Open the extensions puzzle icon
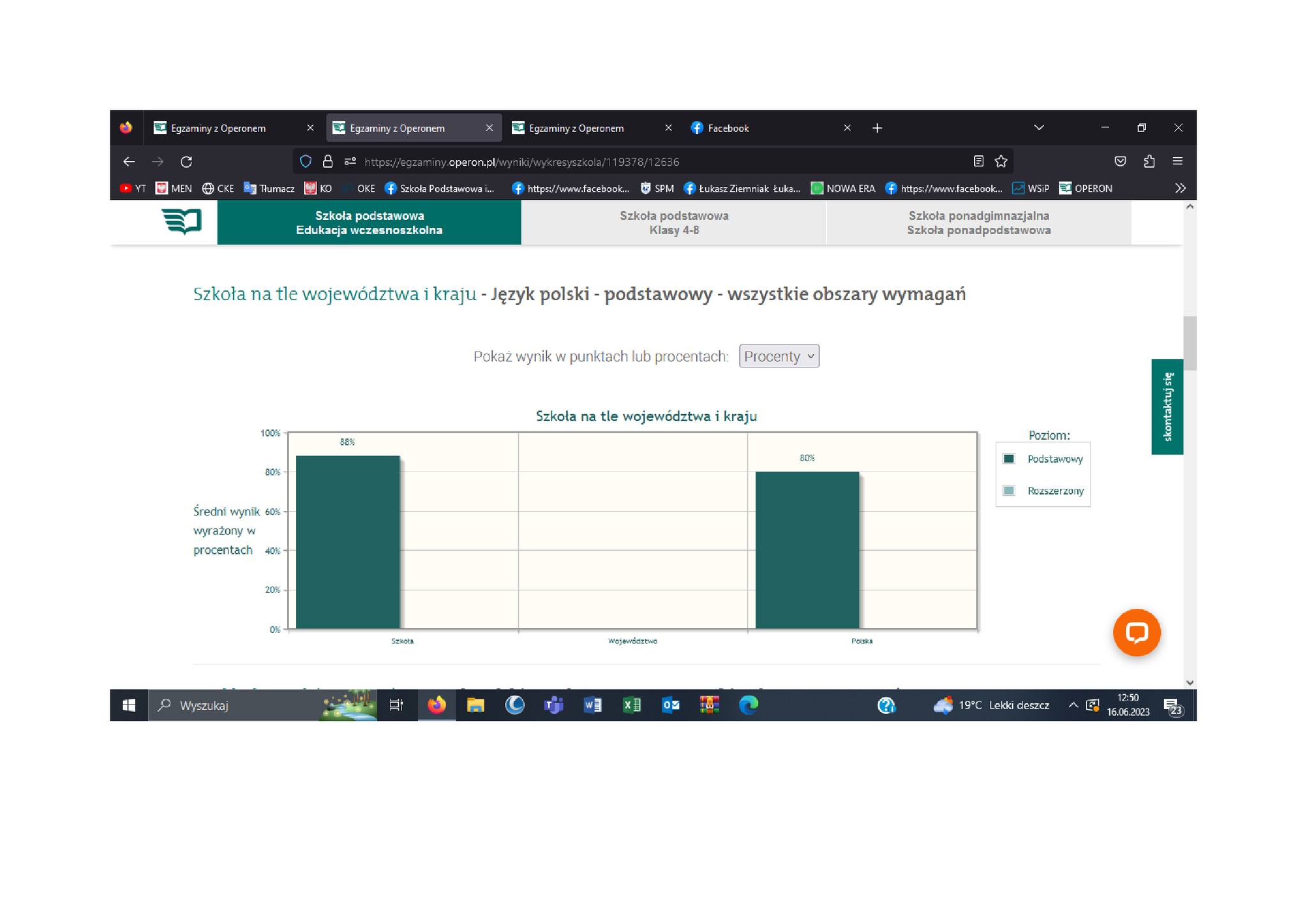Viewport: 1307px width, 924px height. point(1149,161)
